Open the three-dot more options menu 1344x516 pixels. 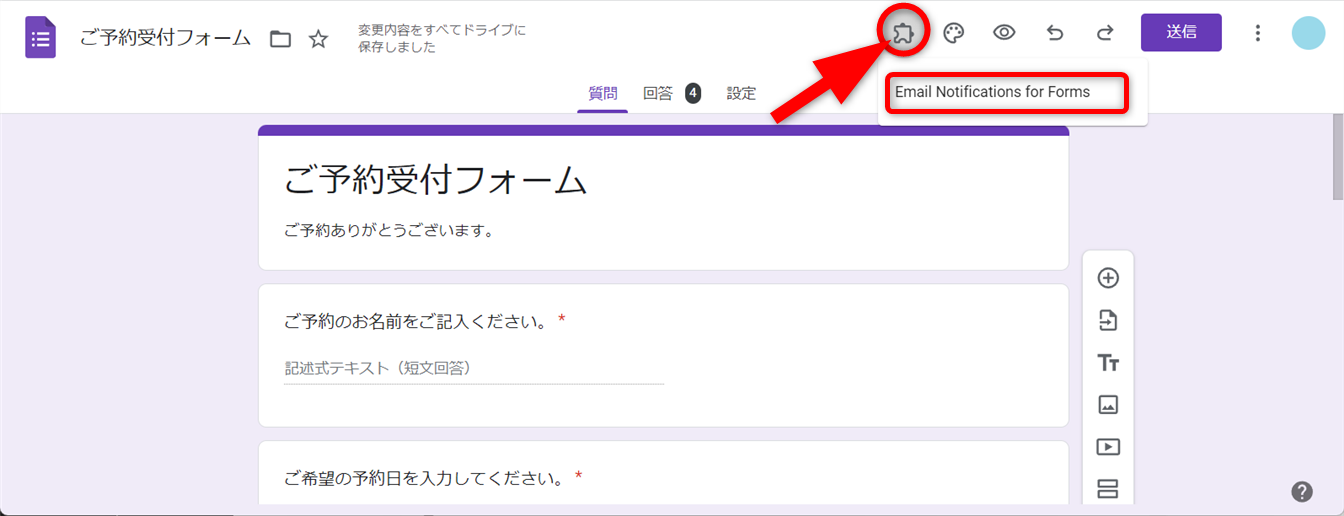coord(1258,33)
